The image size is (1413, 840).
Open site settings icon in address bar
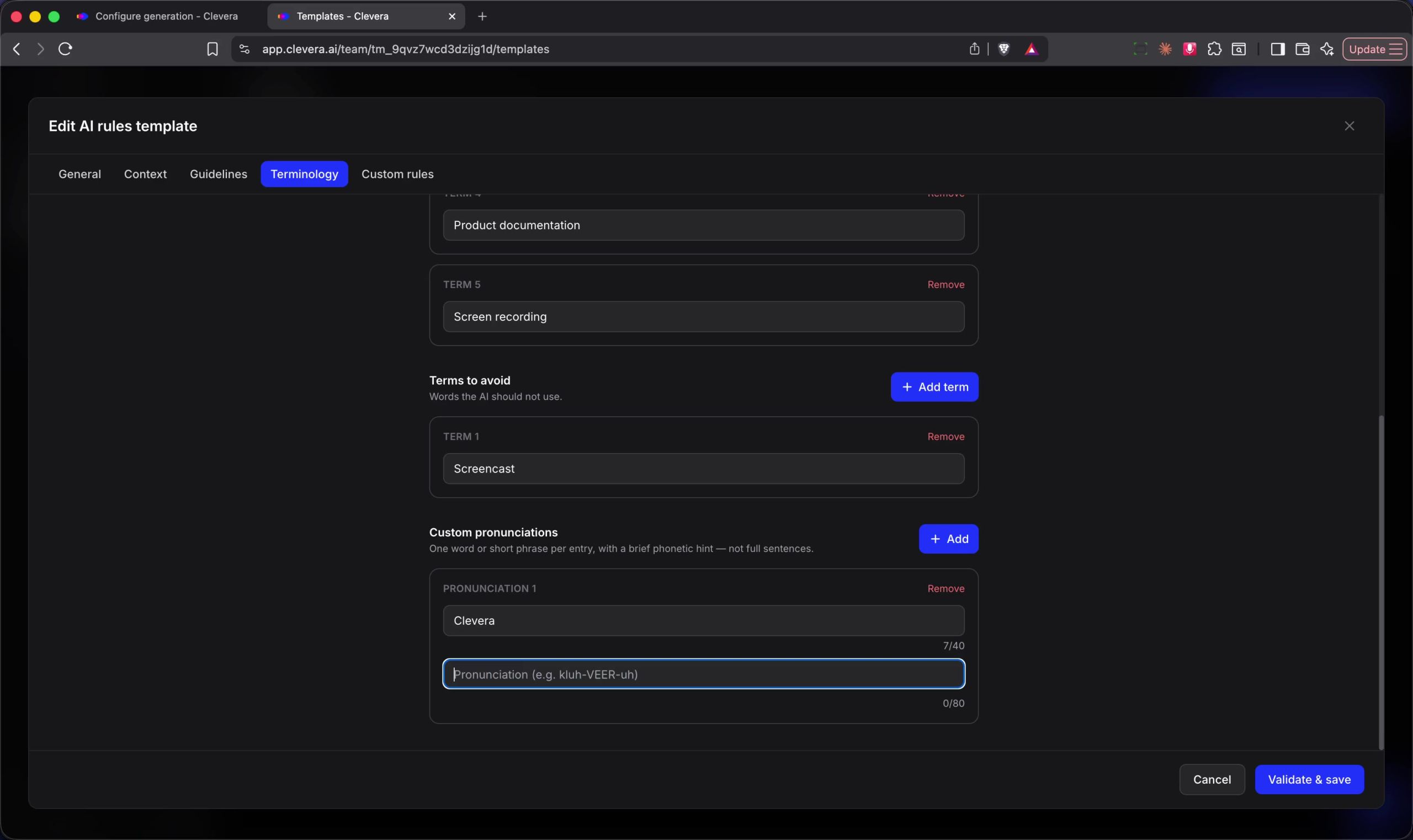[x=244, y=49]
